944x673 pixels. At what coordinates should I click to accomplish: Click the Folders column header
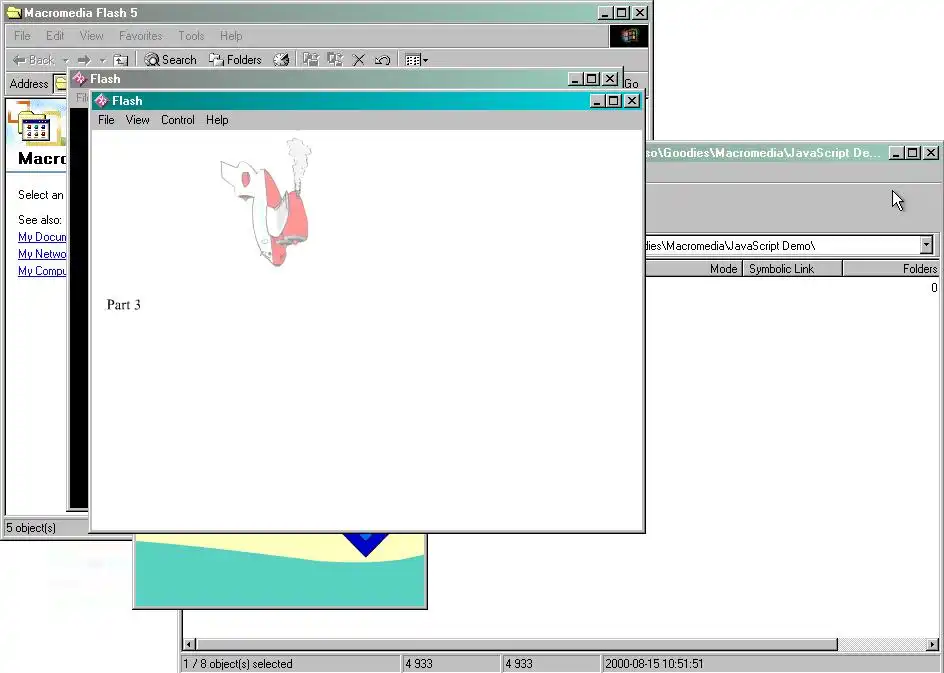click(892, 268)
